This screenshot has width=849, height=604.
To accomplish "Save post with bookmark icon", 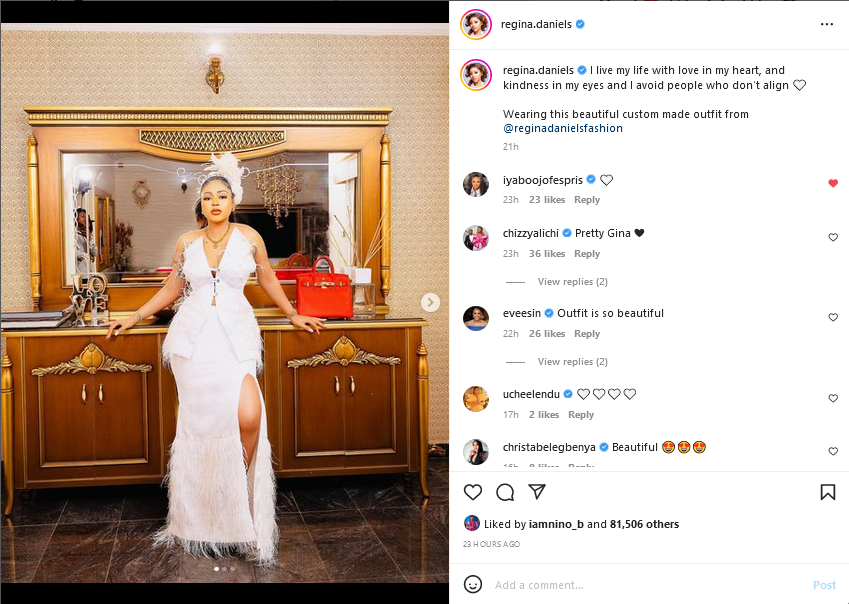I will coord(827,492).
